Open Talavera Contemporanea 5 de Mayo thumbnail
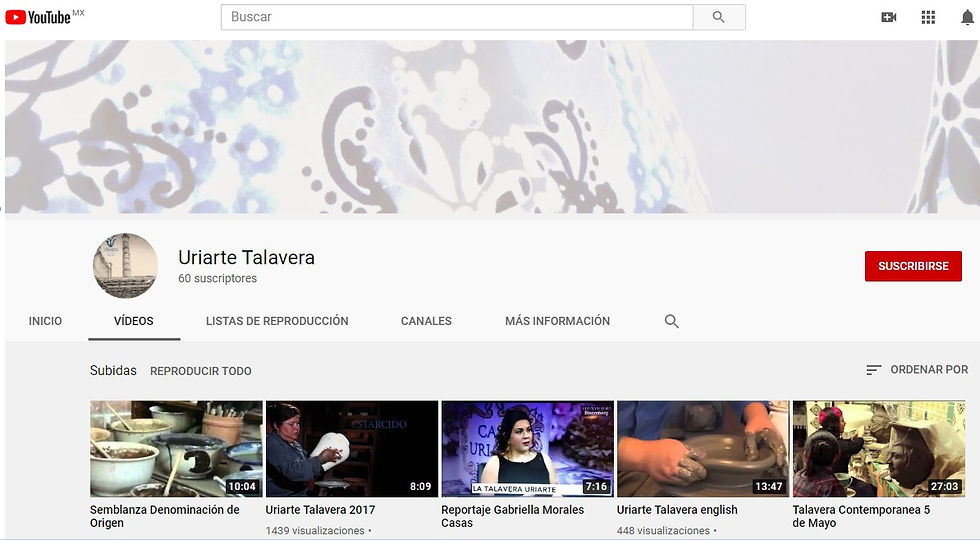This screenshot has height=540, width=980. tap(879, 449)
